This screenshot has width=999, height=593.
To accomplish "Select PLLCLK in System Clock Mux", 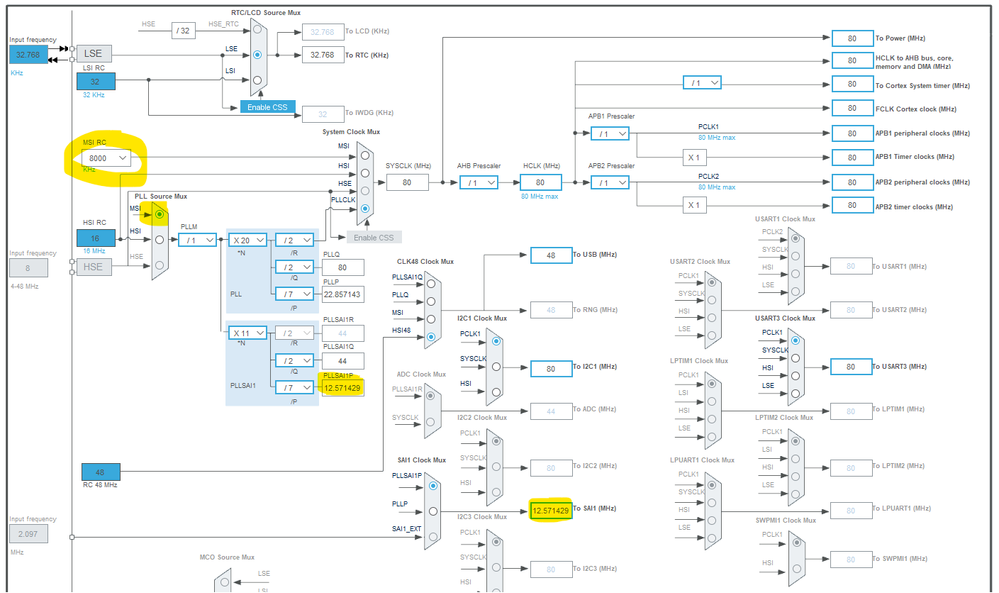I will (364, 208).
